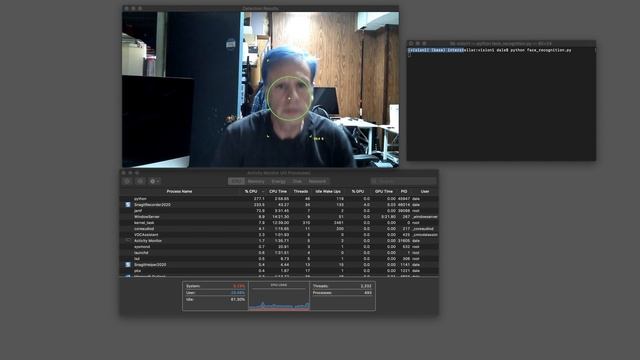The height and width of the screenshot is (360, 640).
Task: Select the launchd process row
Action: 280,253
